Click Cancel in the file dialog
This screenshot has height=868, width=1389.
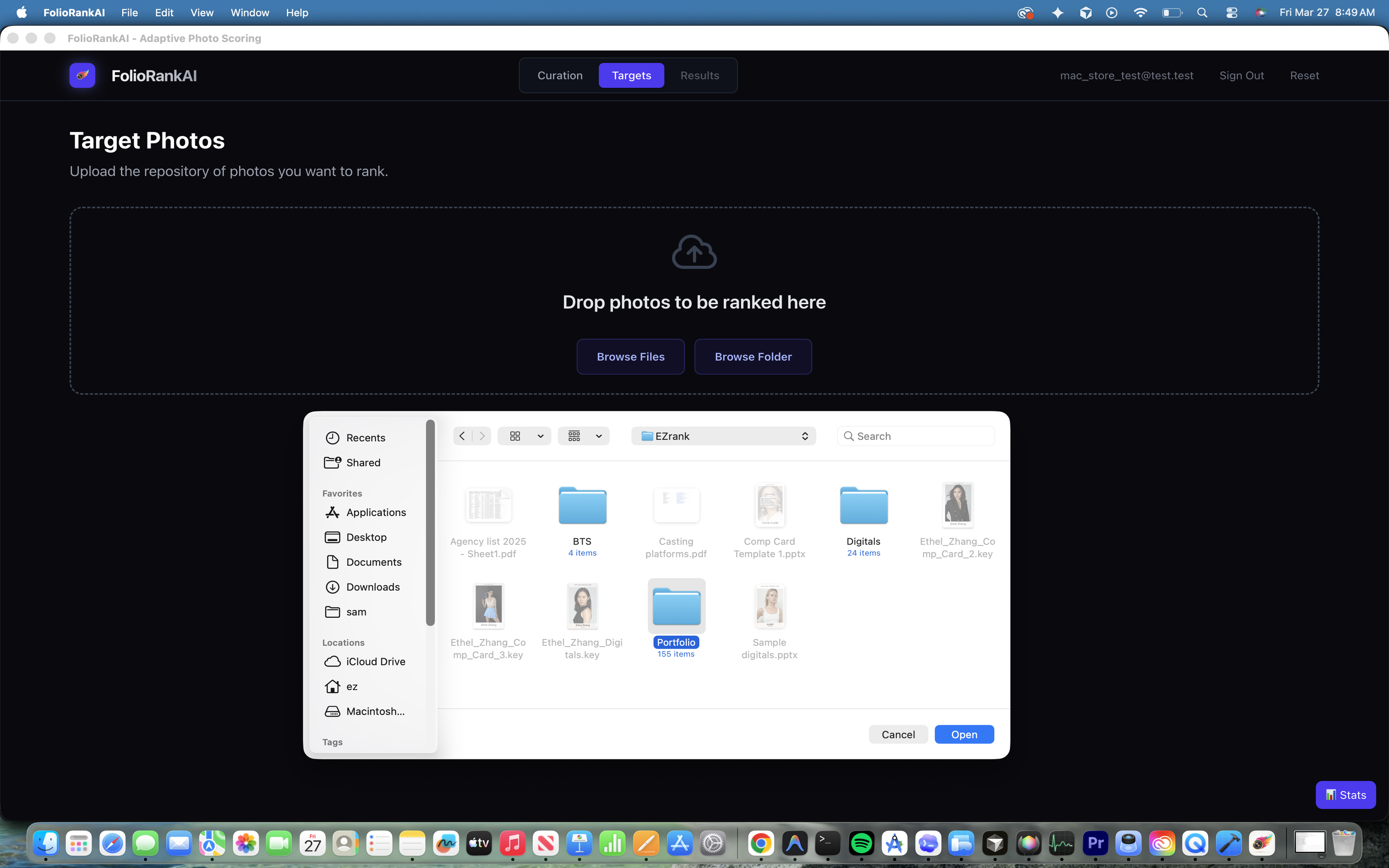coord(898,734)
